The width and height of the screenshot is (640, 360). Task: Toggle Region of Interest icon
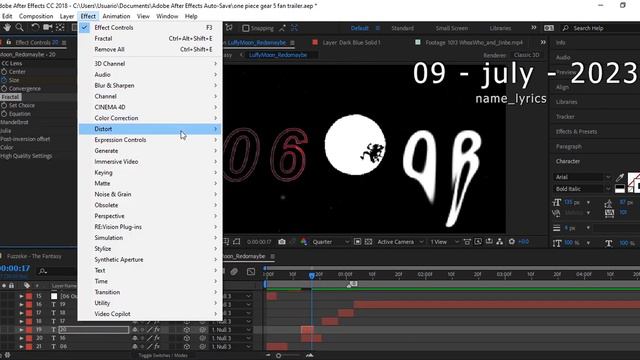358,242
